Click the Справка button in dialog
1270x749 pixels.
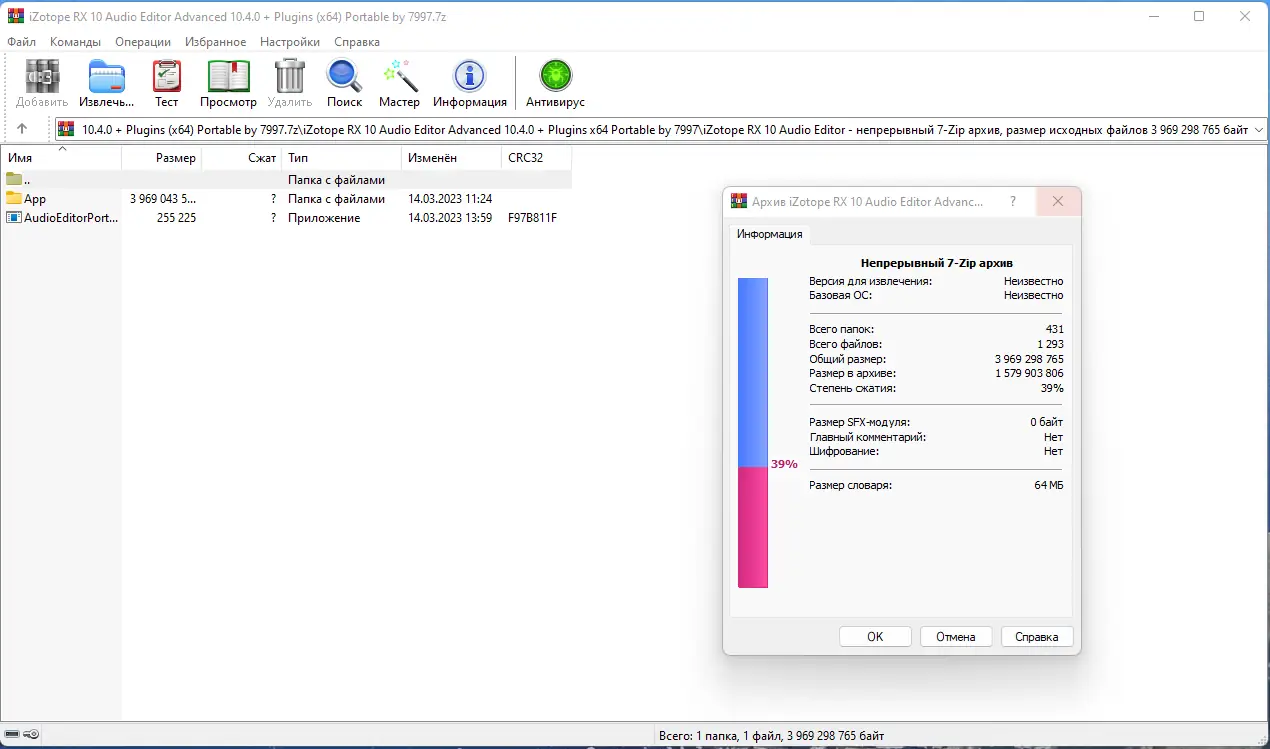pos(1037,637)
